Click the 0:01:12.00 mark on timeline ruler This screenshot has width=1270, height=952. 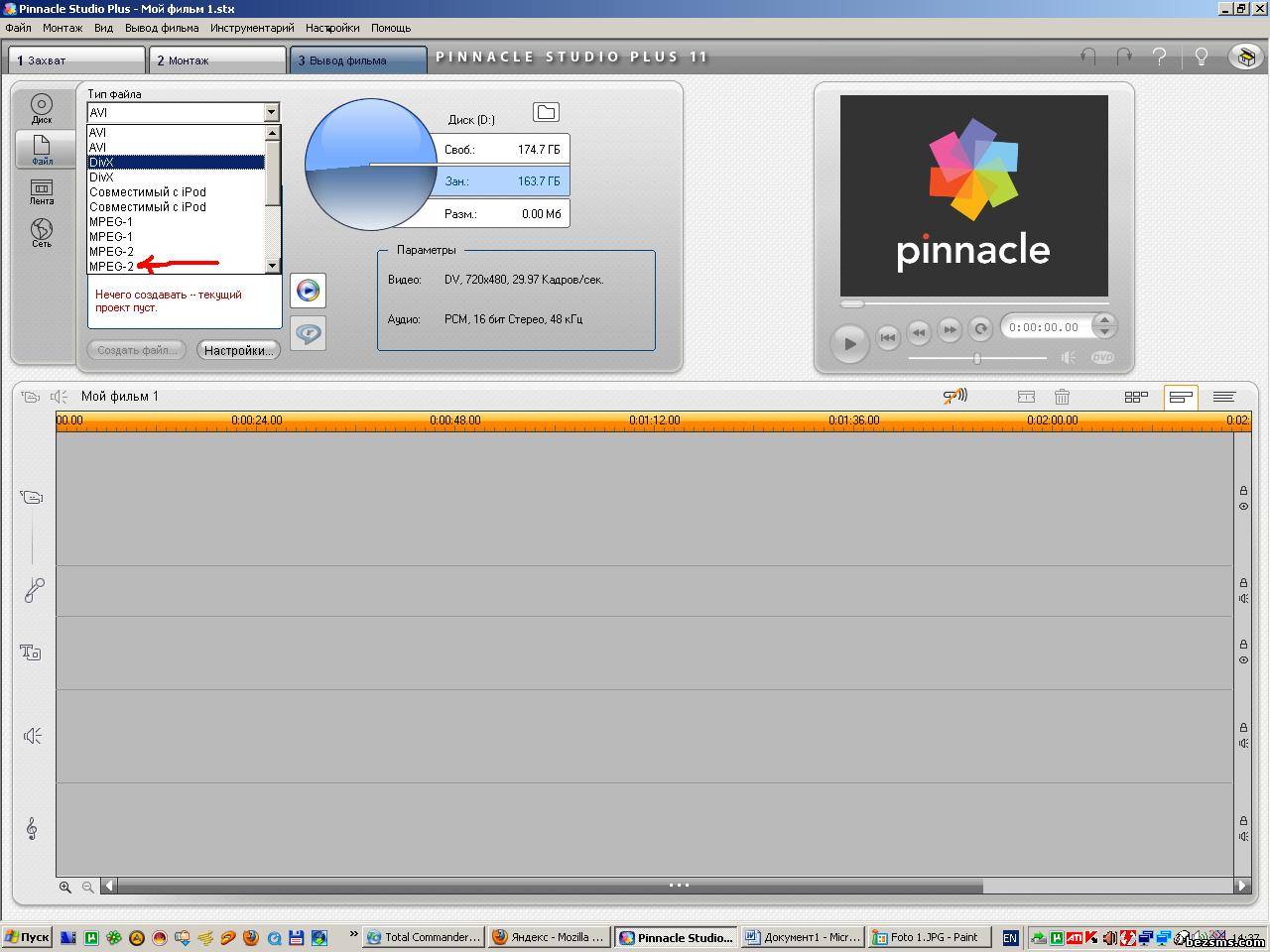click(x=654, y=420)
